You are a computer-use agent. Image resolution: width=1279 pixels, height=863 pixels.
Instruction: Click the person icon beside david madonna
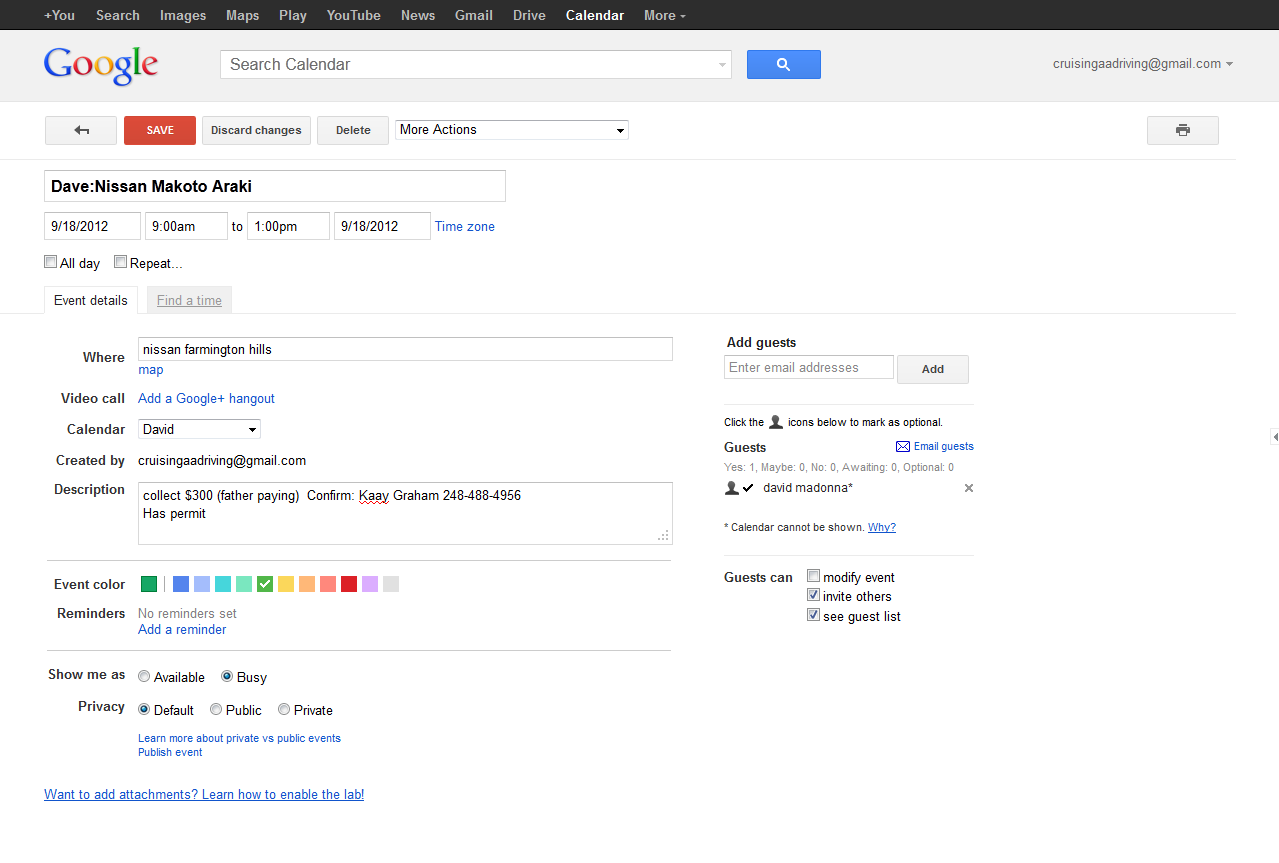pos(732,488)
